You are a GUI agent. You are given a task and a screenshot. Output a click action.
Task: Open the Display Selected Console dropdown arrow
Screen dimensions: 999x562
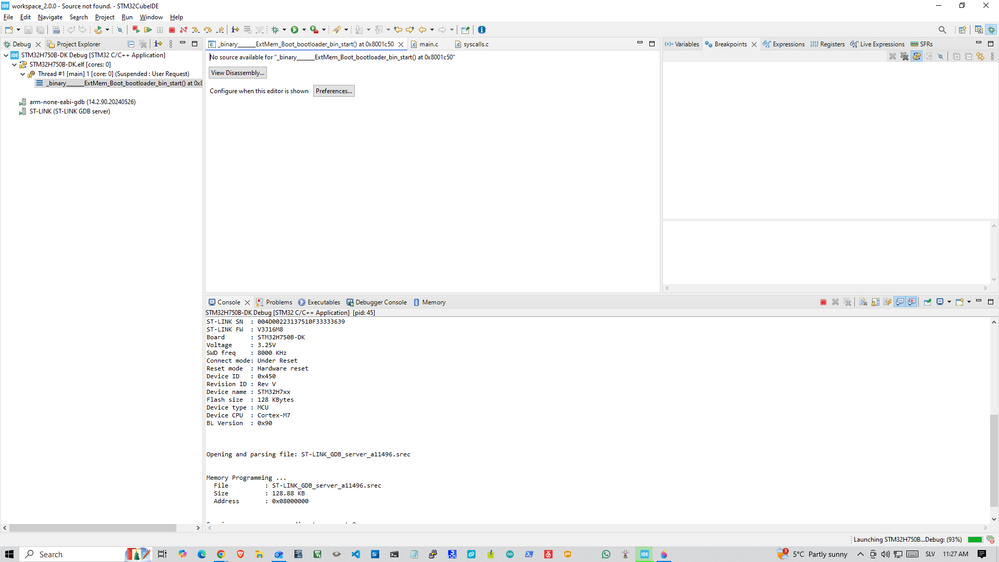(949, 302)
